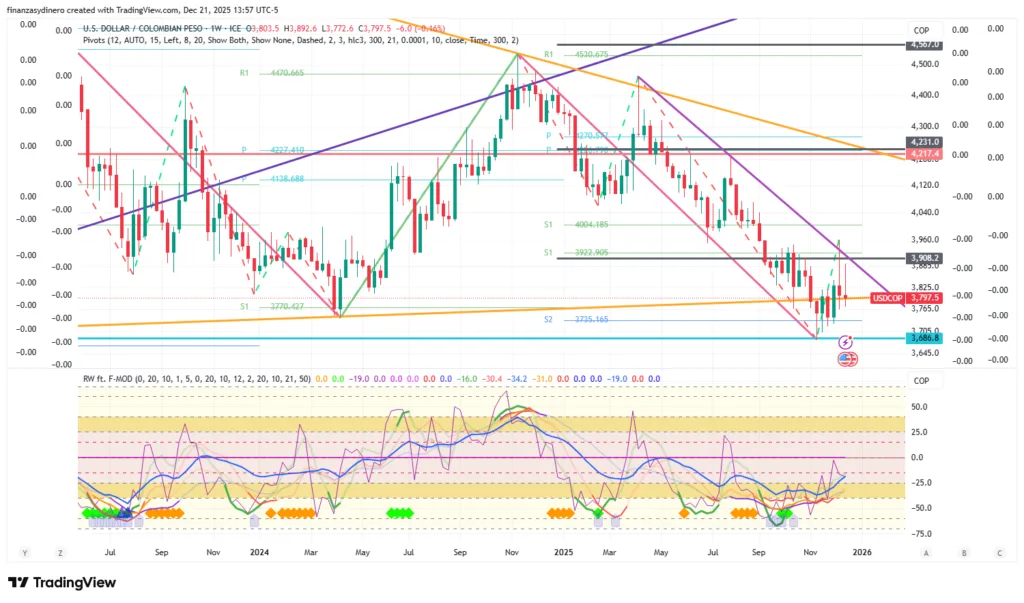Click the purple lightning bolt event icon
This screenshot has width=1024, height=603.
[847, 341]
